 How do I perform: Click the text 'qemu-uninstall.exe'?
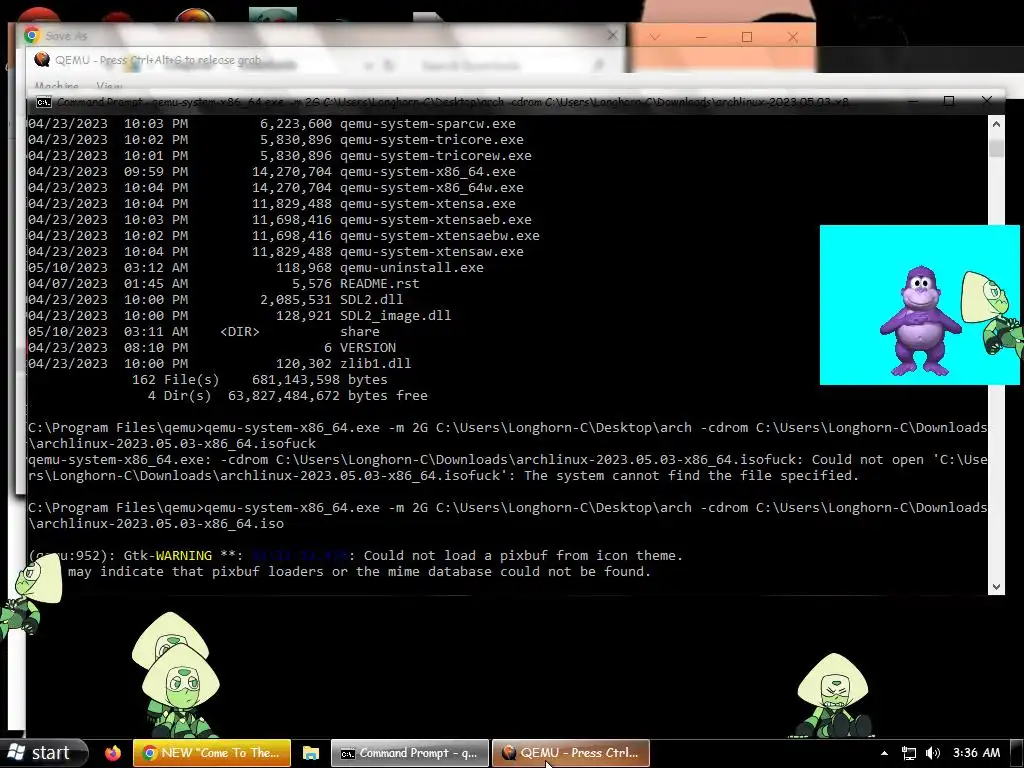[411, 268]
